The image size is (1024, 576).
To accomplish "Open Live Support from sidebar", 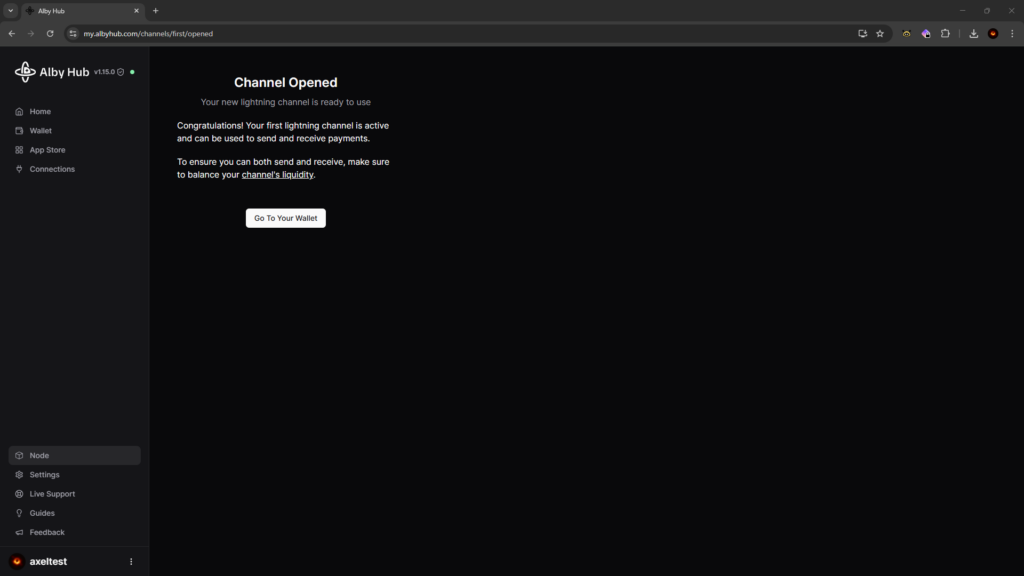I will (x=52, y=493).
